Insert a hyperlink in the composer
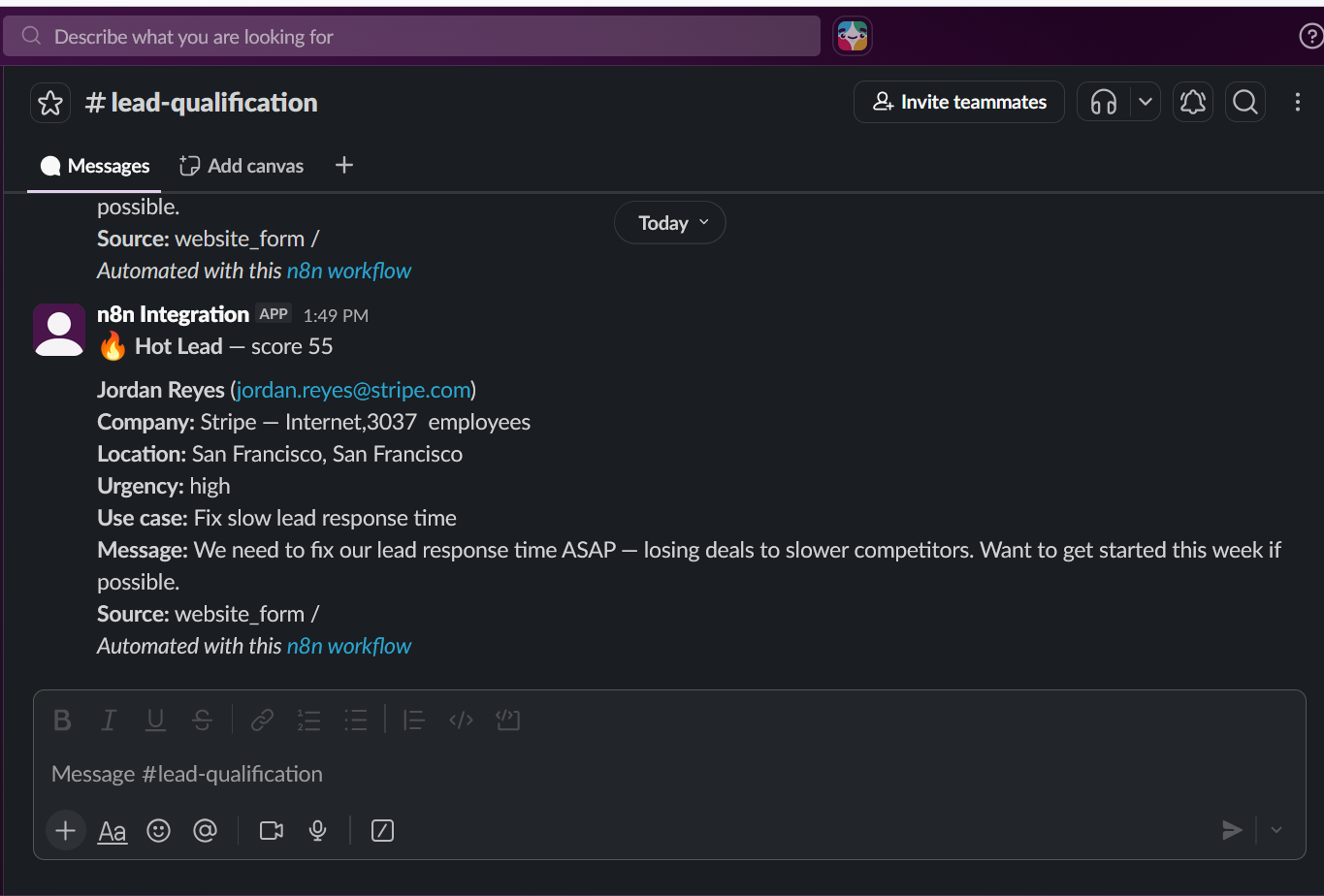The height and width of the screenshot is (896, 1324). [x=262, y=720]
